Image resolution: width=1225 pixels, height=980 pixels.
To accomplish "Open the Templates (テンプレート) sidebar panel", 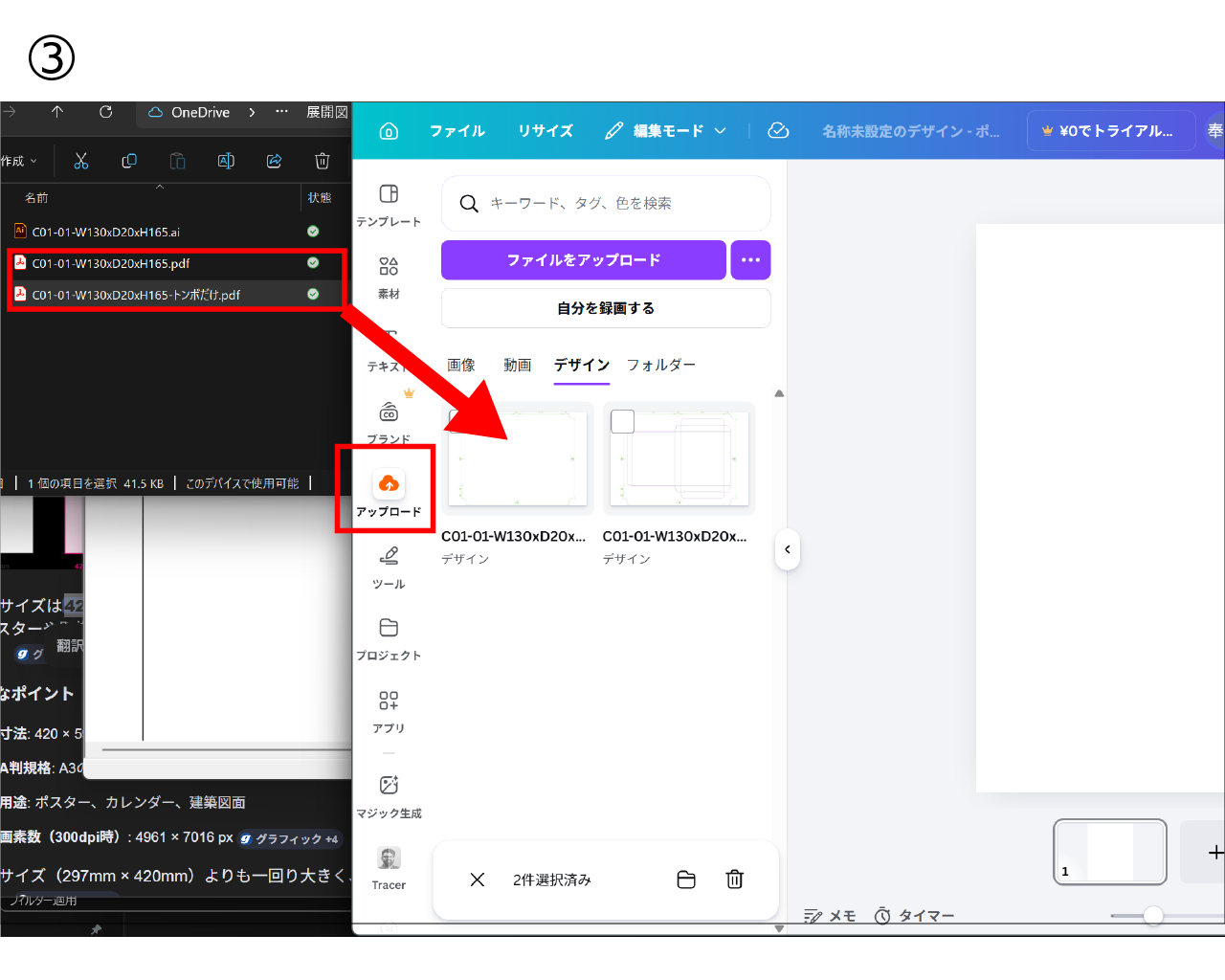I will pos(389,205).
